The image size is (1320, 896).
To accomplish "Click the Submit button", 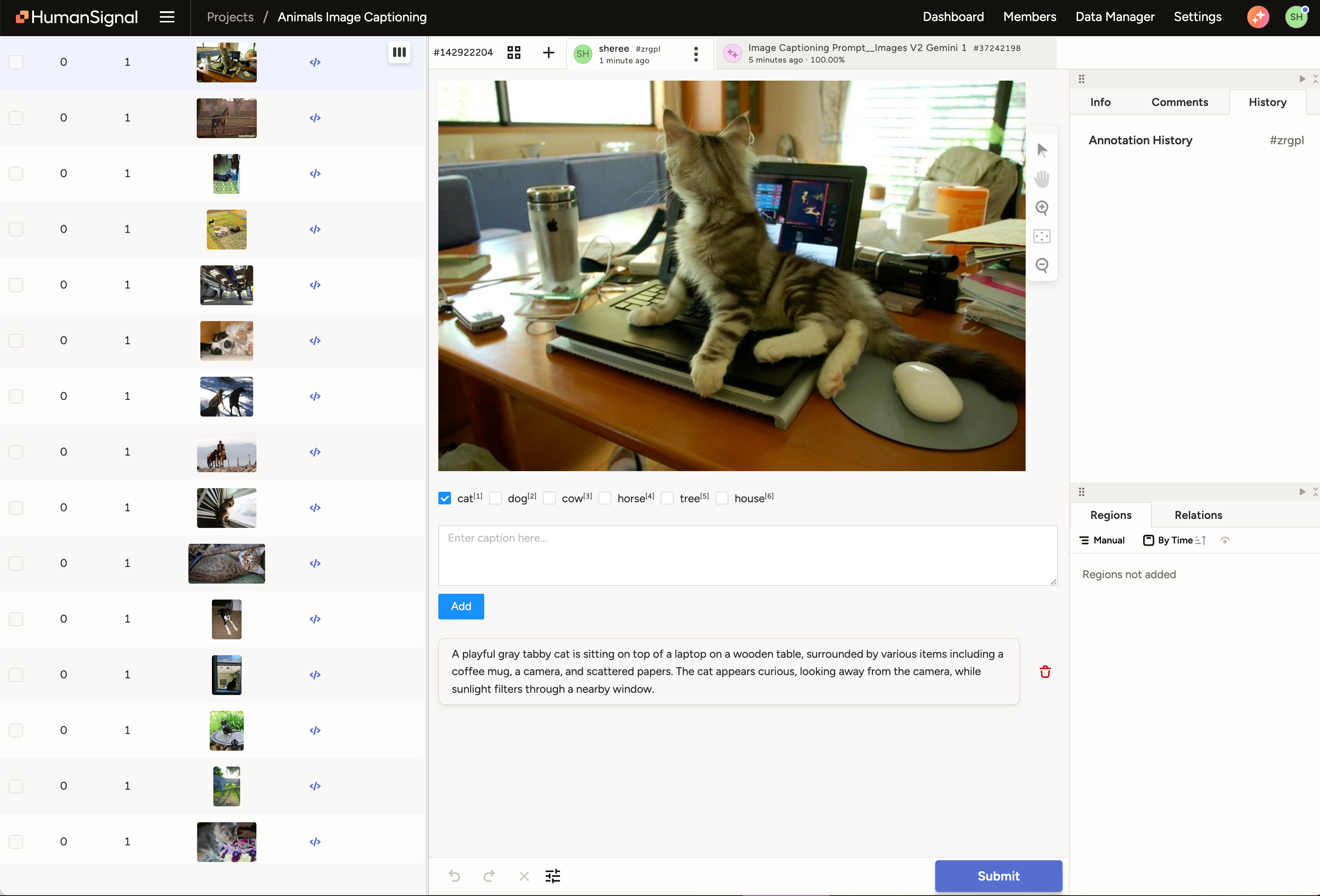I will click(998, 875).
